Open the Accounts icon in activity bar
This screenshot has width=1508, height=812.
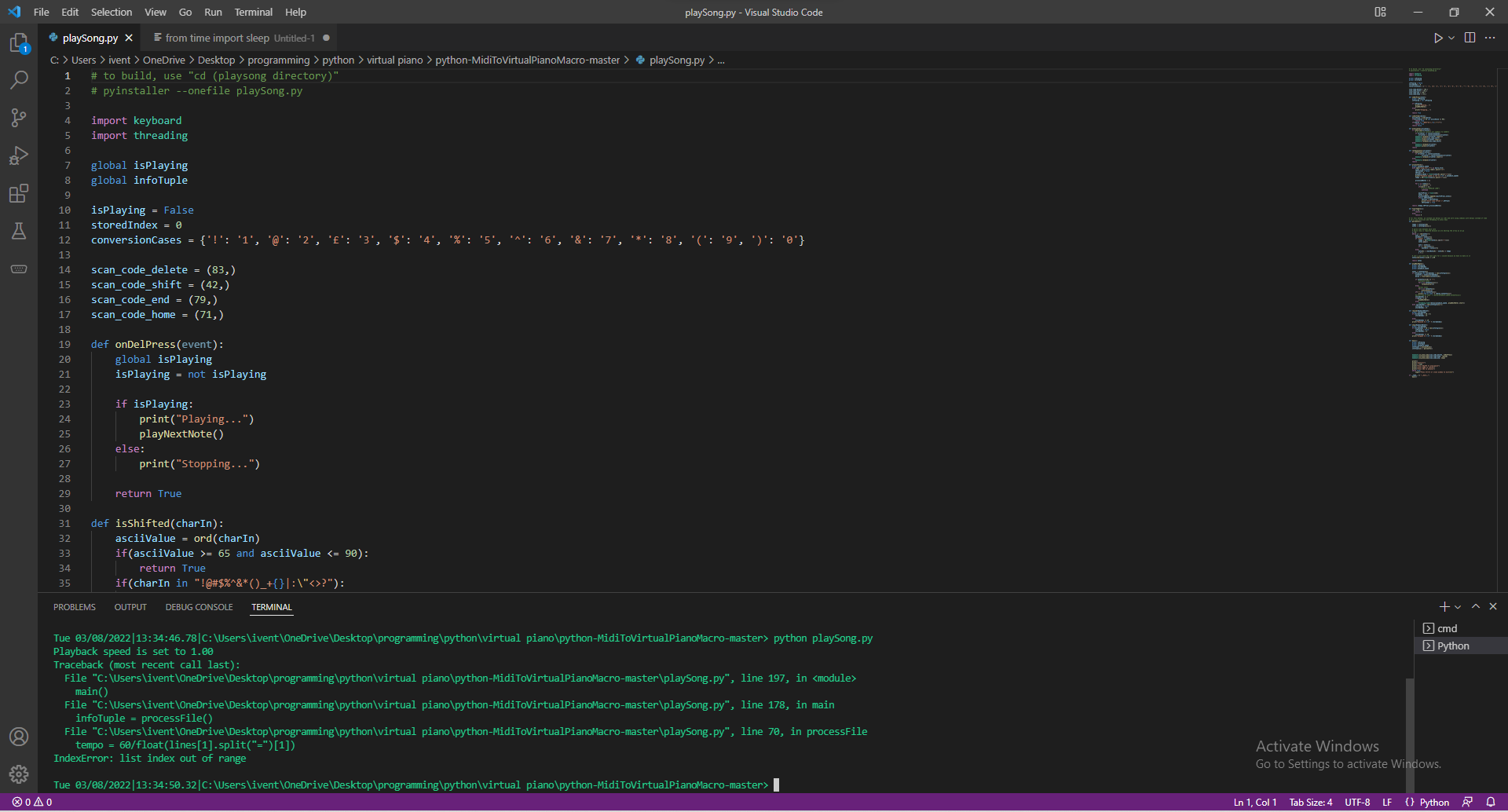19,737
